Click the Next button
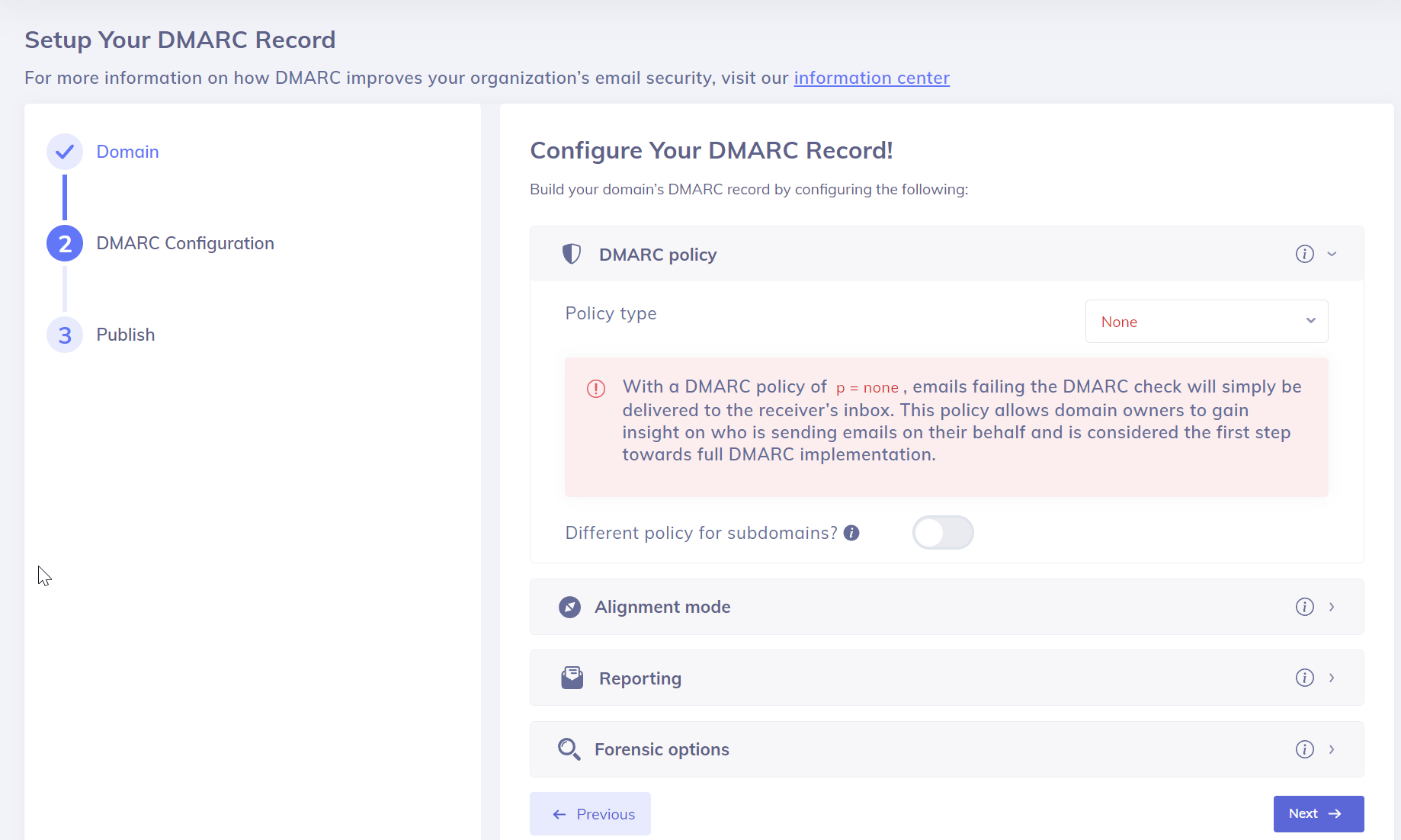Screen dimensions: 1401x840 pos(1318,814)
